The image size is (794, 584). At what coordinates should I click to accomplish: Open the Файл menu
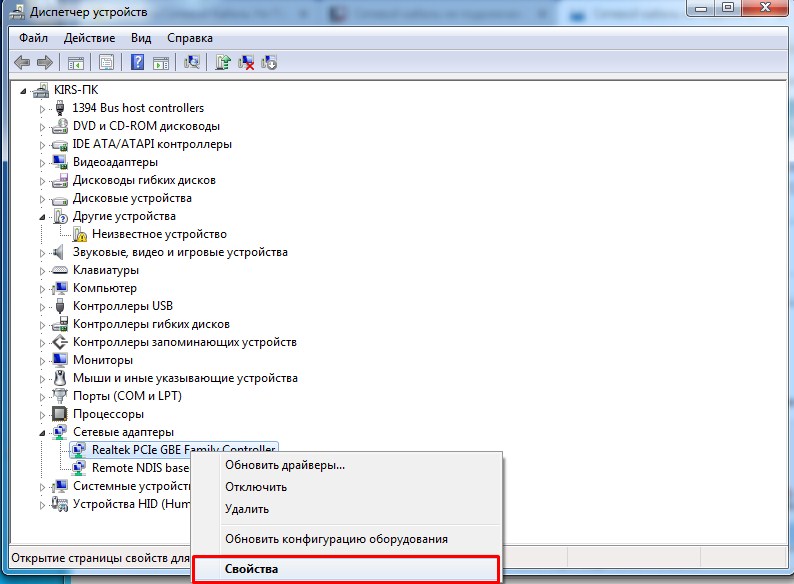[33, 38]
